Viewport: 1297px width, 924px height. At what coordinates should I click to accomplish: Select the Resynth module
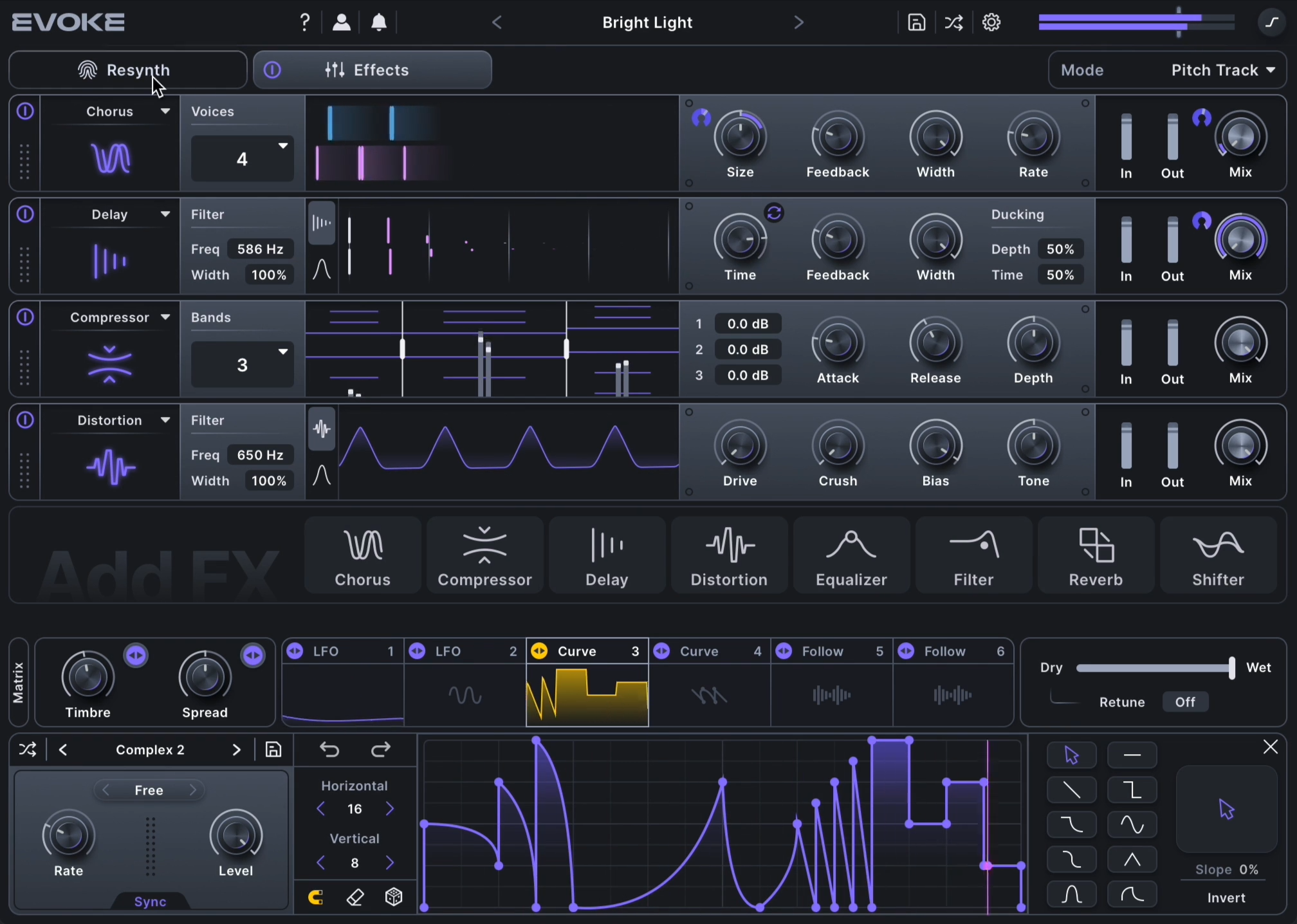pyautogui.click(x=127, y=69)
